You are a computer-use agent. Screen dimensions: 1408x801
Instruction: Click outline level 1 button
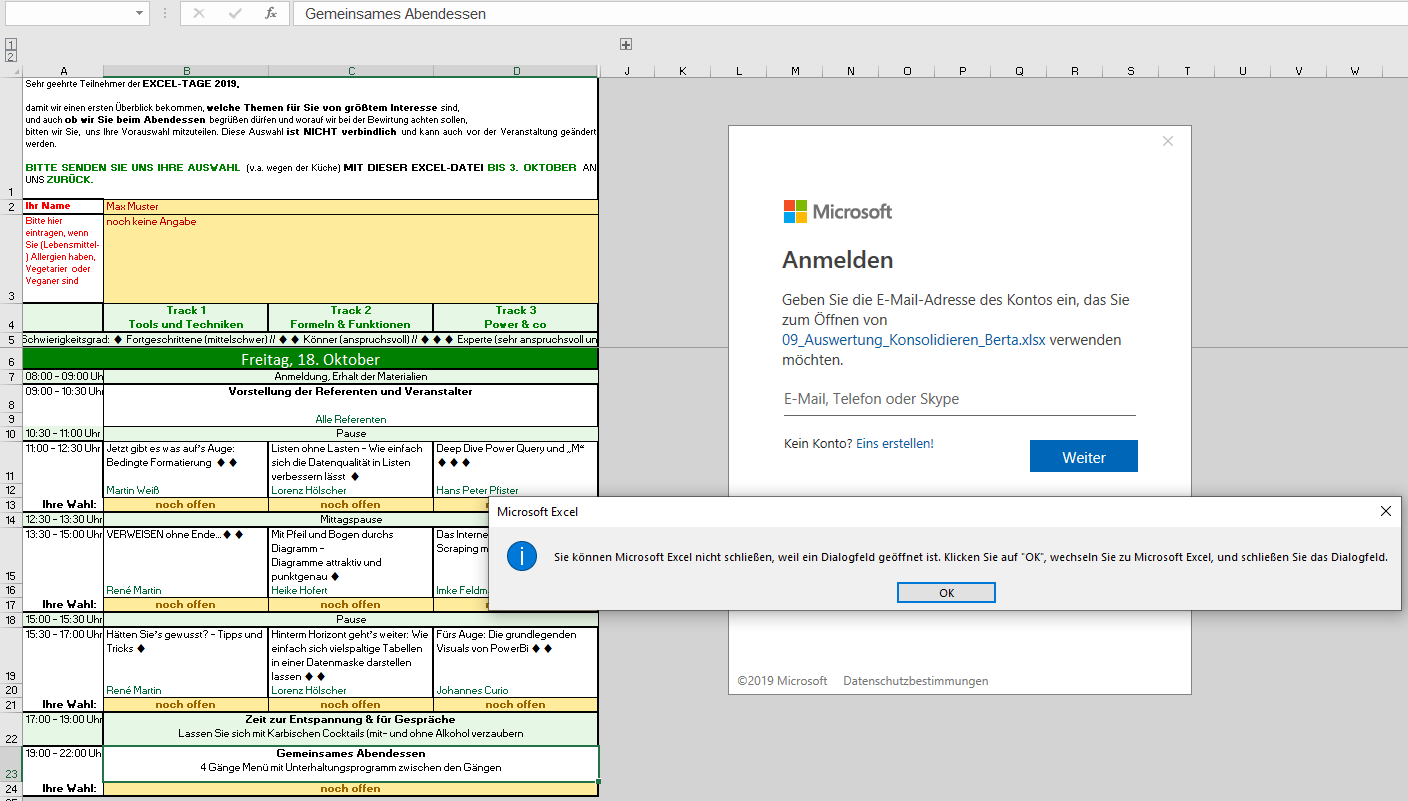coord(11,44)
